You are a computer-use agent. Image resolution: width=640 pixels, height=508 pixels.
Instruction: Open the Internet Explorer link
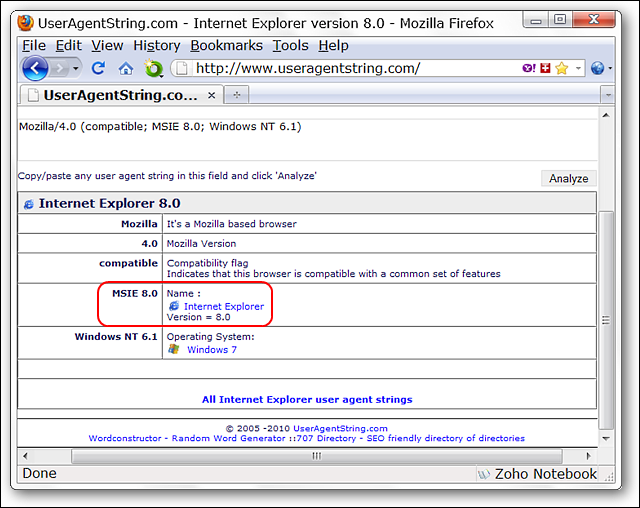[x=223, y=306]
